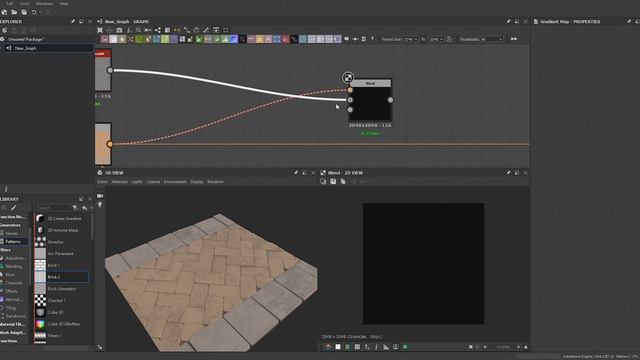Click the camera icon in 3D View
Screen dimensions: 640x360
click(100, 196)
